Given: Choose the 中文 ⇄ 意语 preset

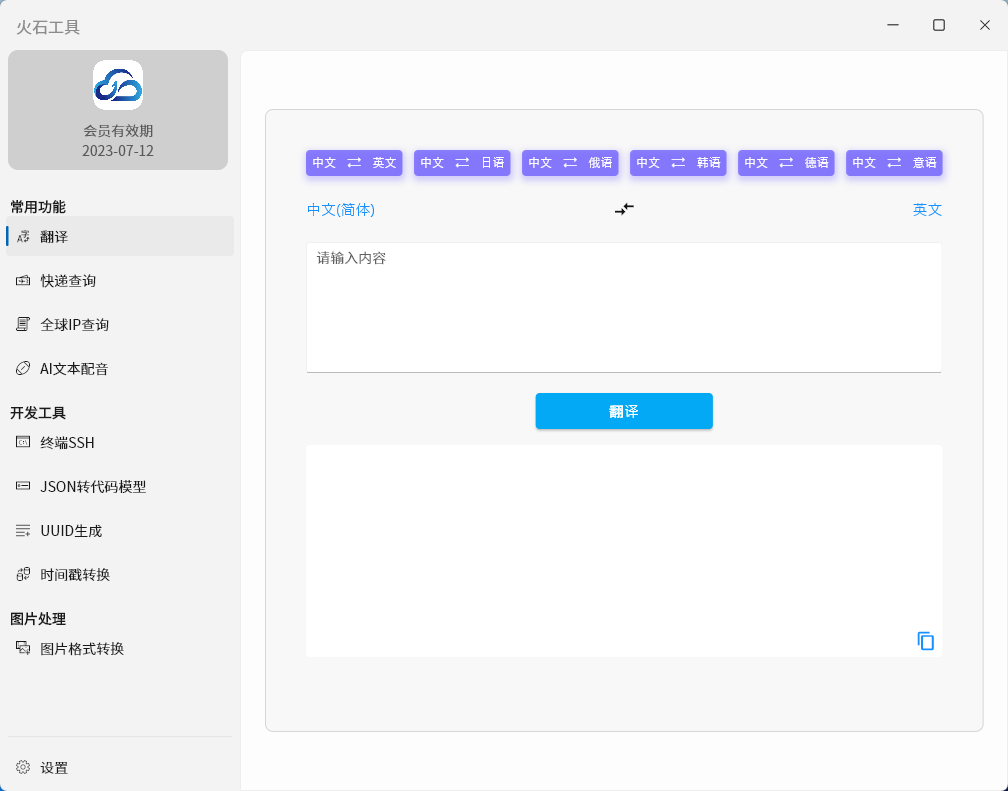Looking at the screenshot, I should coord(894,163).
